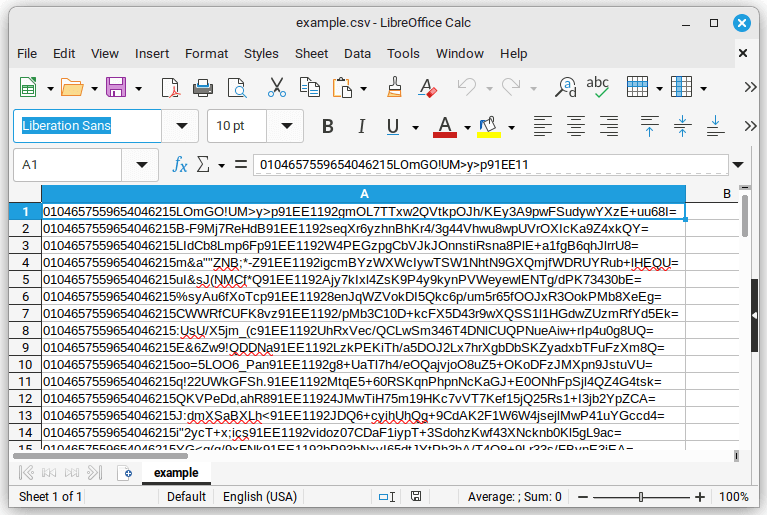The height and width of the screenshot is (515, 767).
Task: Click the Add new sheet icon
Action: 126,473
